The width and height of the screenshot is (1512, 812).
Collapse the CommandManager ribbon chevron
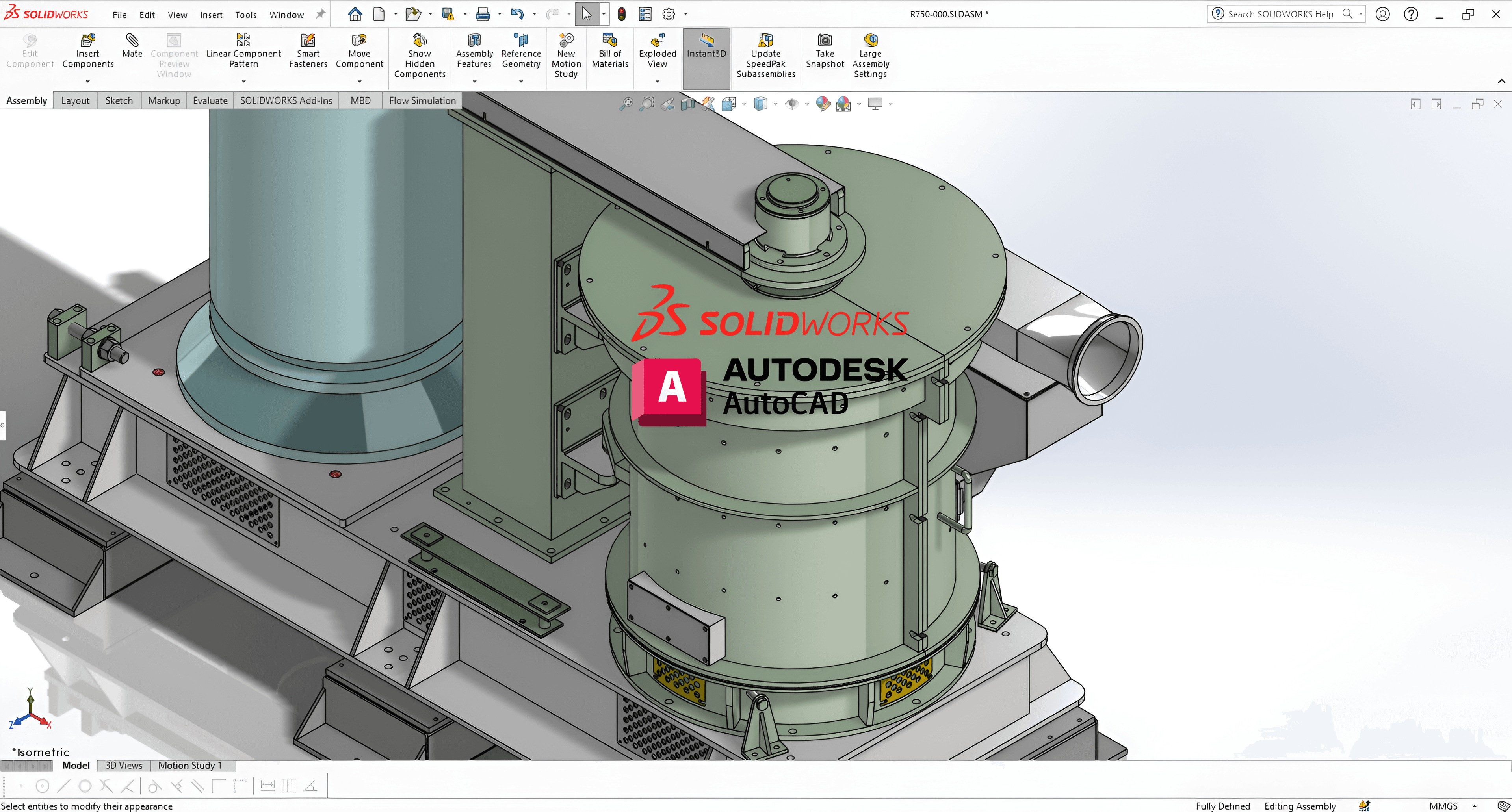coord(1501,81)
